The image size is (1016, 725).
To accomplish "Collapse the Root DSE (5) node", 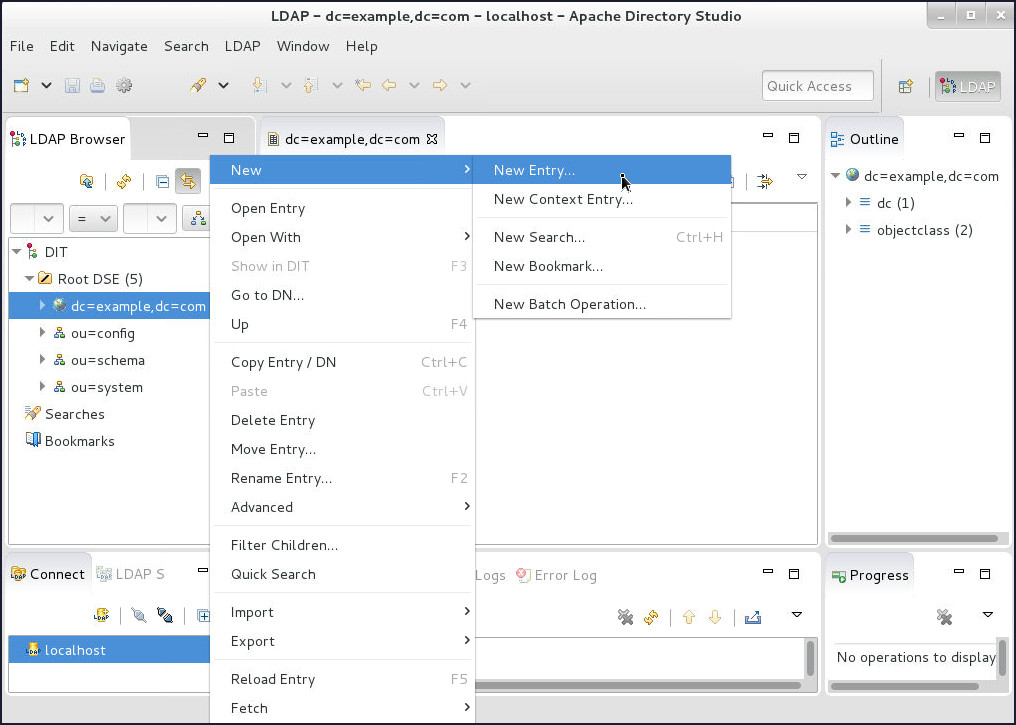I will (x=29, y=279).
